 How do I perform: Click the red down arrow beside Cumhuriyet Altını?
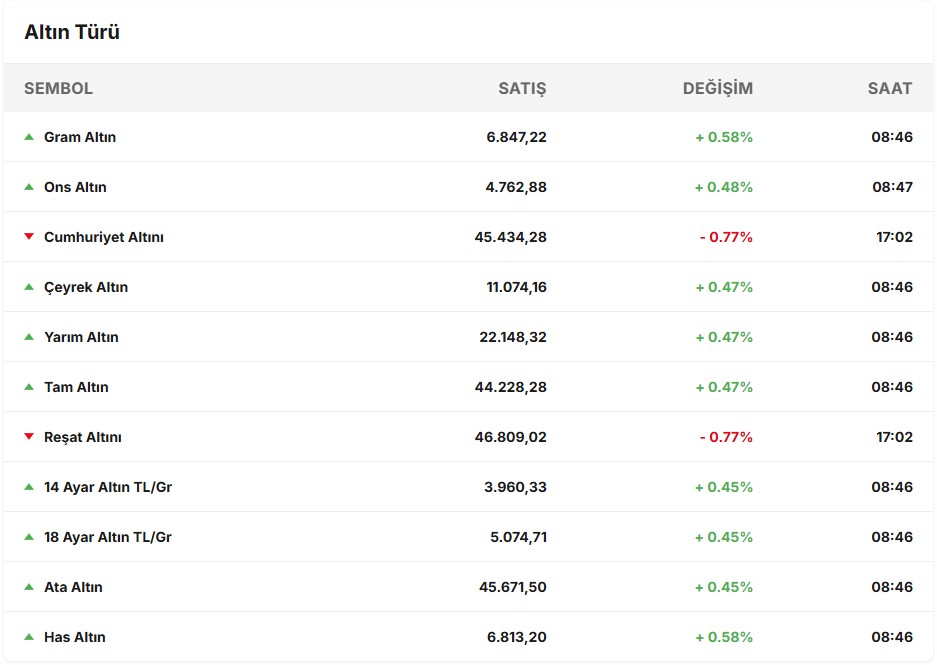coord(29,237)
